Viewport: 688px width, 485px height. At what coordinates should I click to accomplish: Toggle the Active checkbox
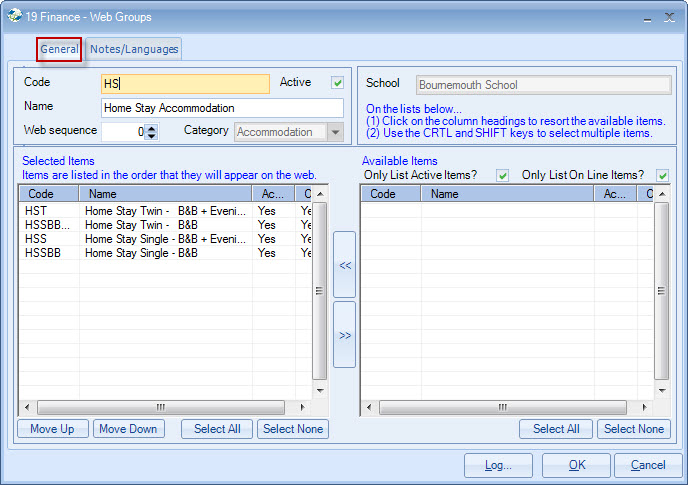pos(338,83)
